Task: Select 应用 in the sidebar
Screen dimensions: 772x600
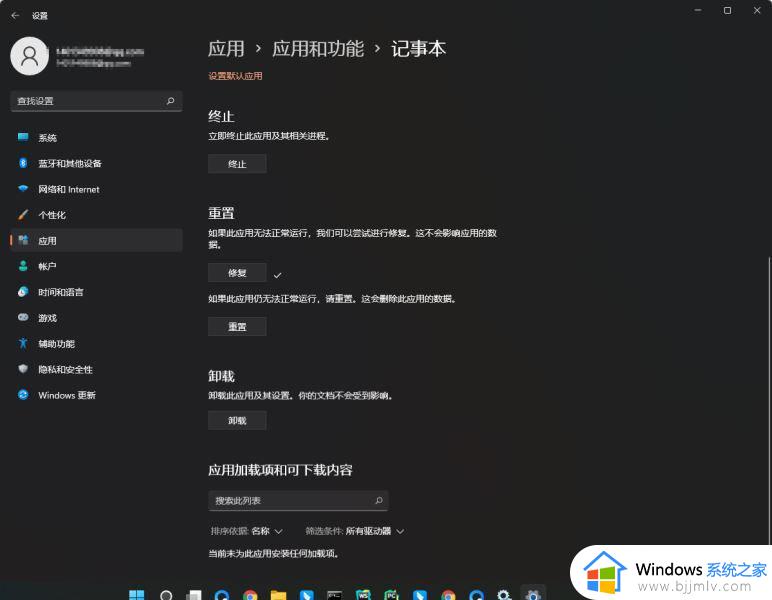Action: (96, 241)
